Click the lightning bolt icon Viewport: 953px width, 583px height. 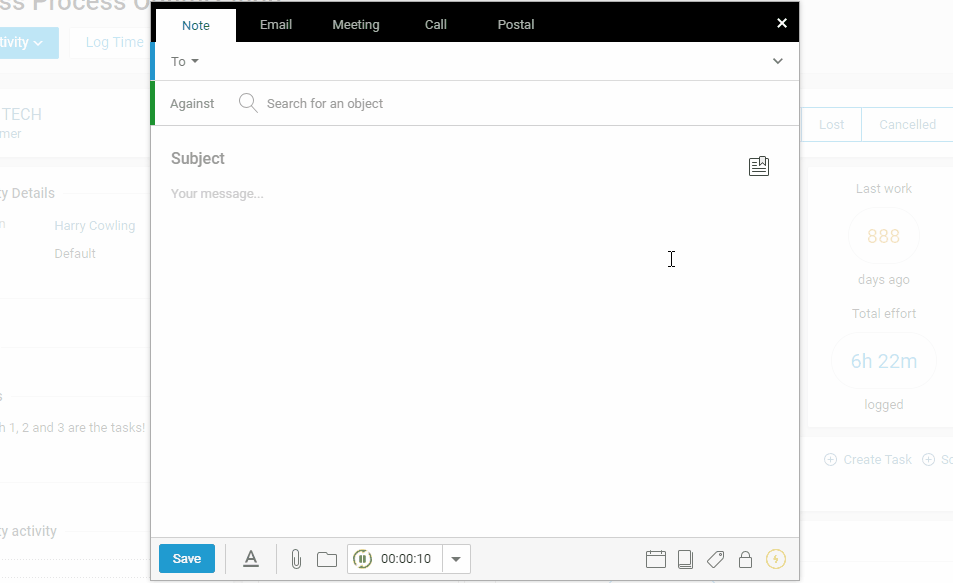776,559
